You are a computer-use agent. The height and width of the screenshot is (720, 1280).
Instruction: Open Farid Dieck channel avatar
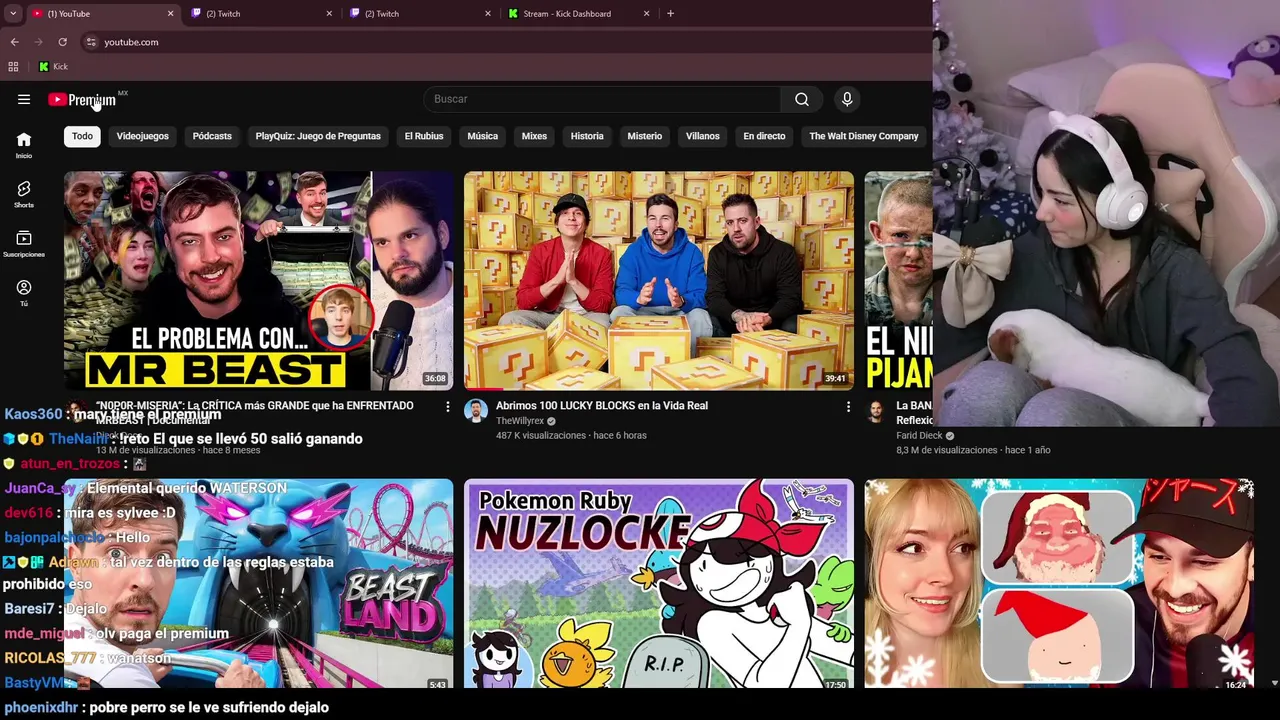pos(876,411)
